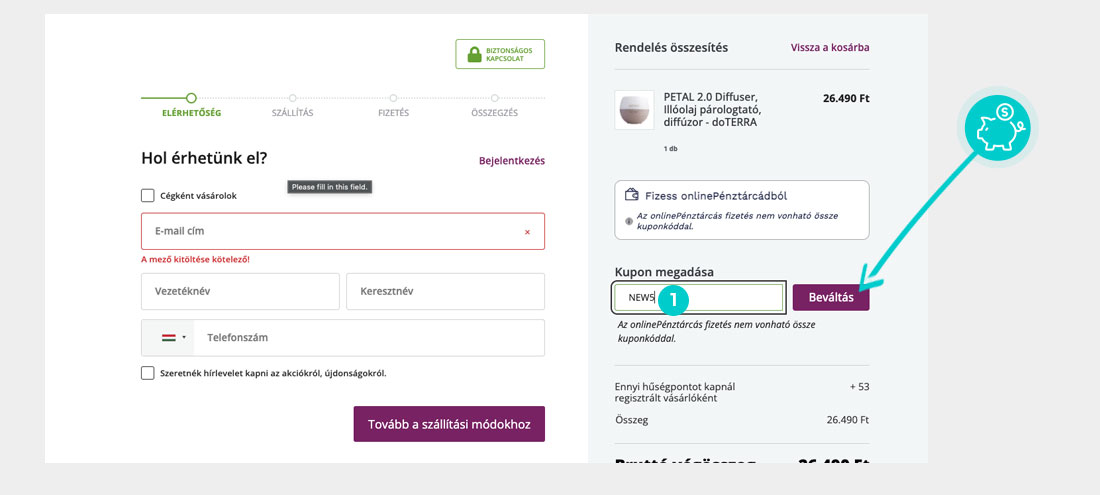
Task: Go back via Vissza a kosárba link
Action: [x=829, y=47]
